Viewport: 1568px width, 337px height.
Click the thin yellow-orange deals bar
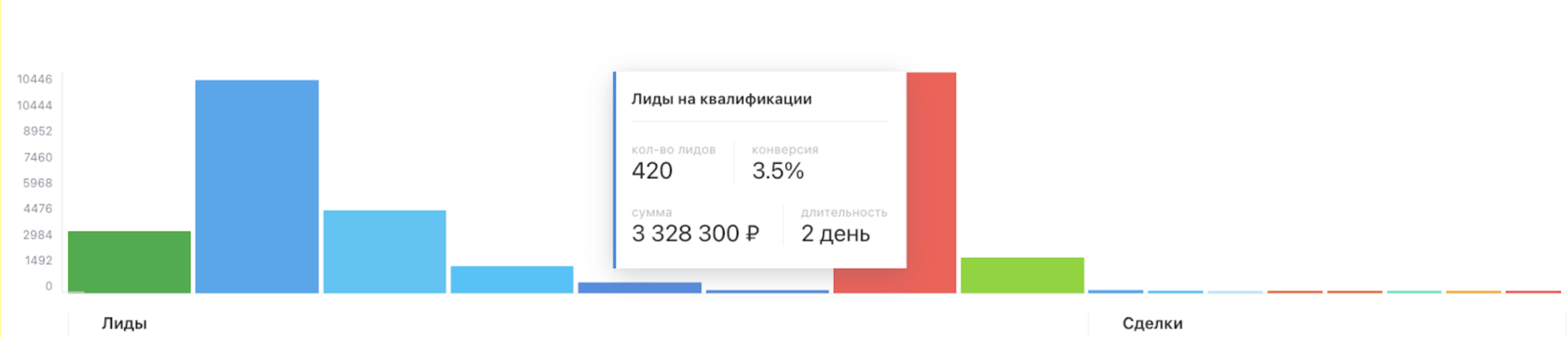tap(1474, 292)
